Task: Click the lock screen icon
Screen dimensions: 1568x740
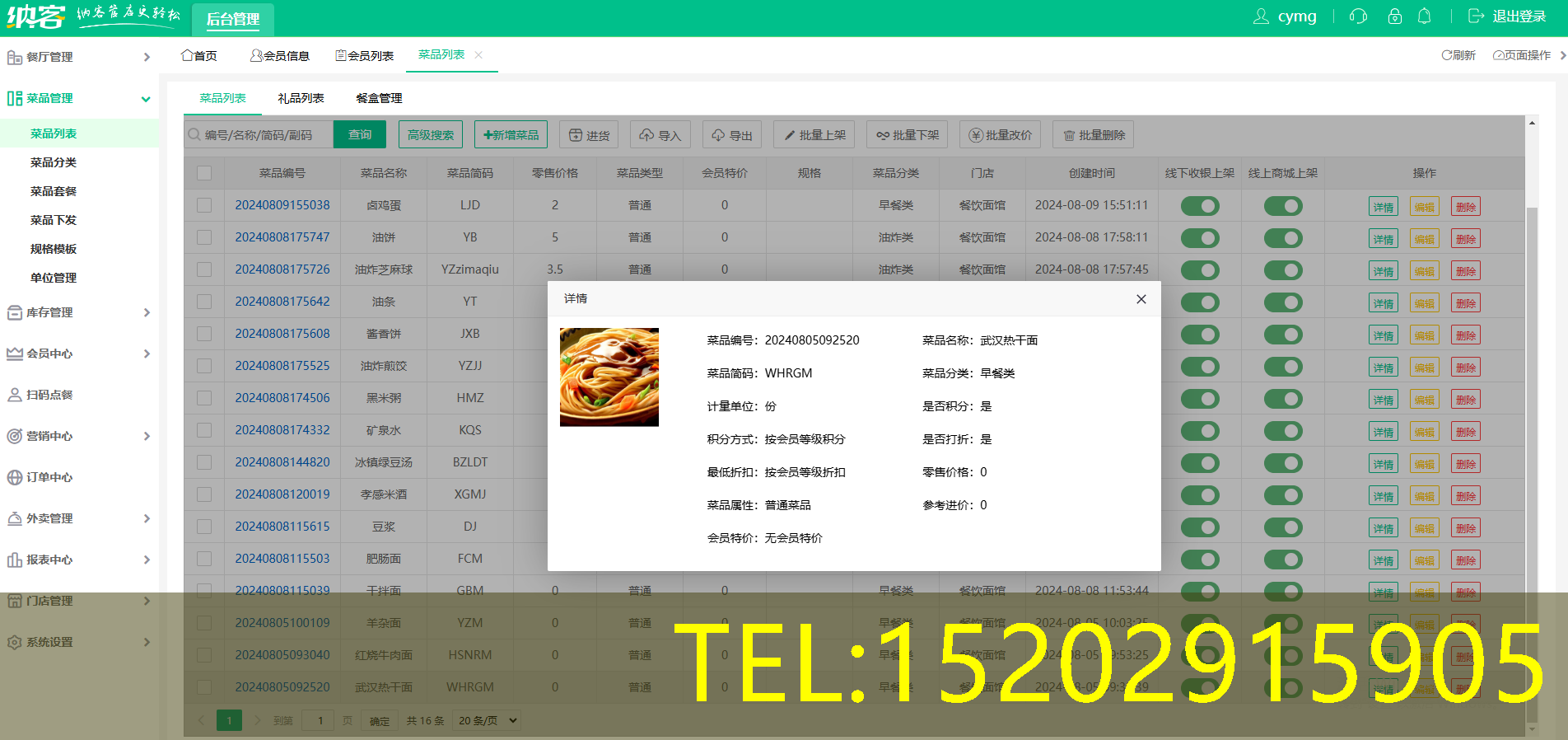Action: 1394,16
